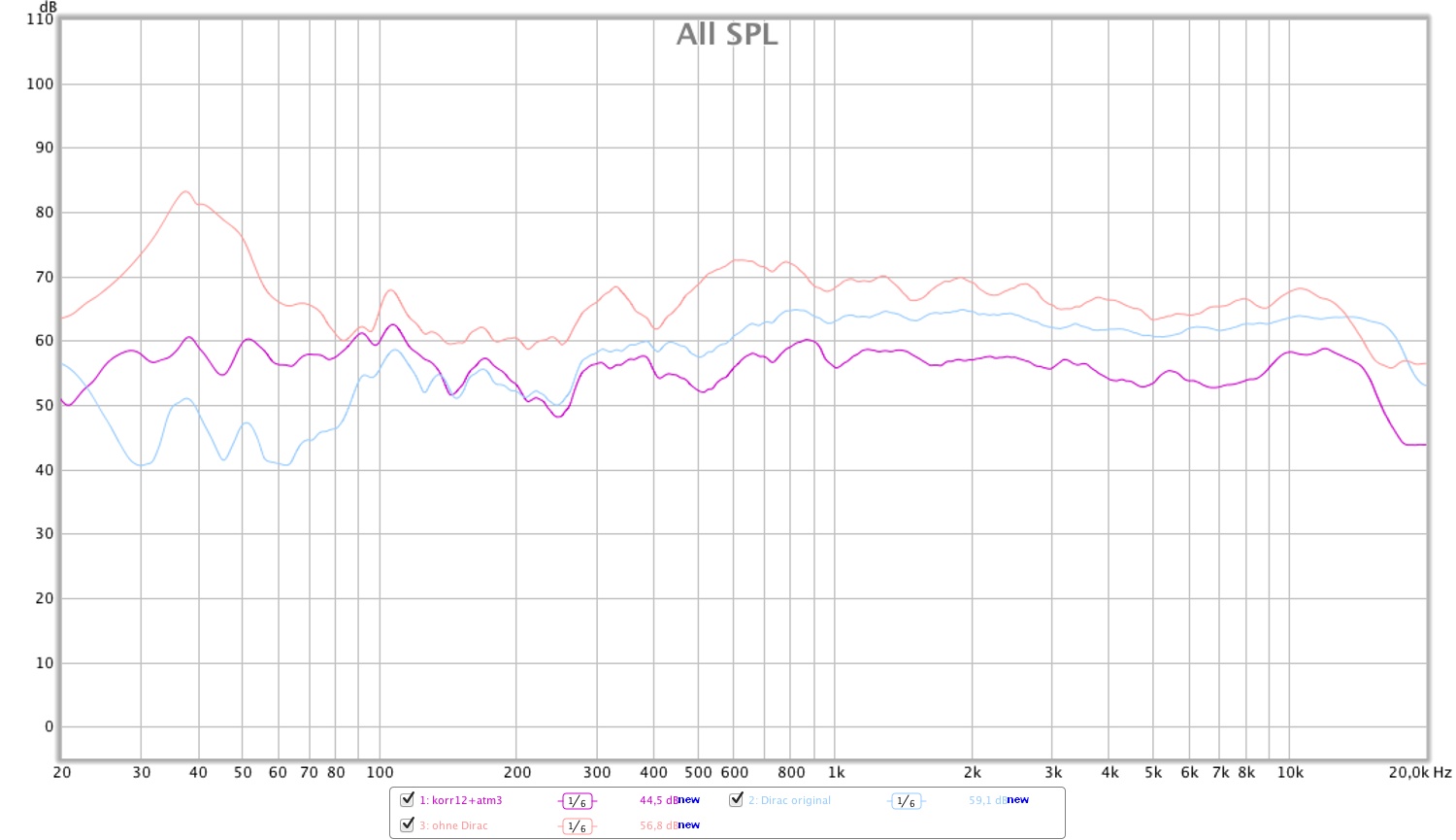
Task: Toggle the Dirac original trace checkbox
Action: click(x=737, y=799)
